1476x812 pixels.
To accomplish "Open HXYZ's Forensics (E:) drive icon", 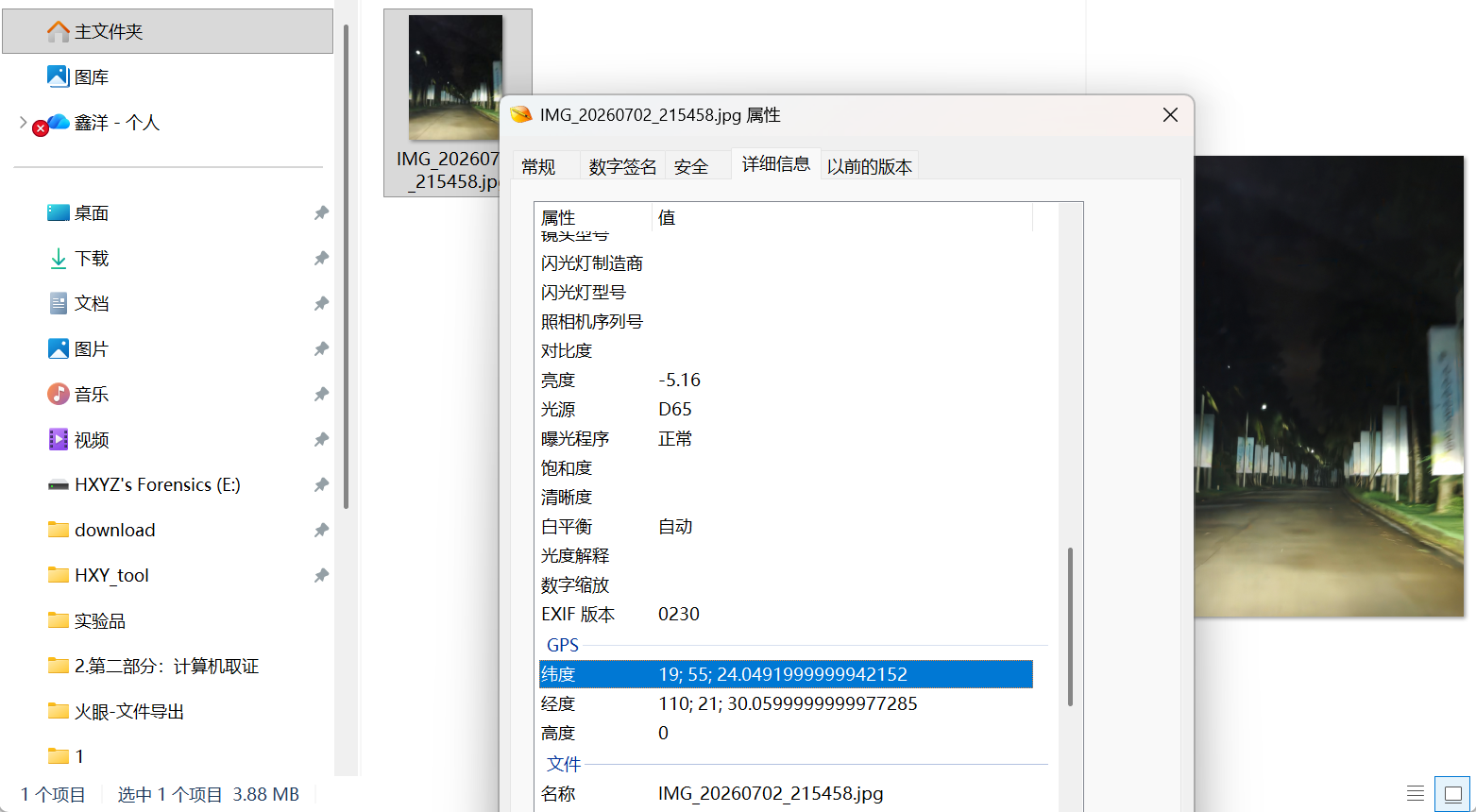I will (59, 485).
